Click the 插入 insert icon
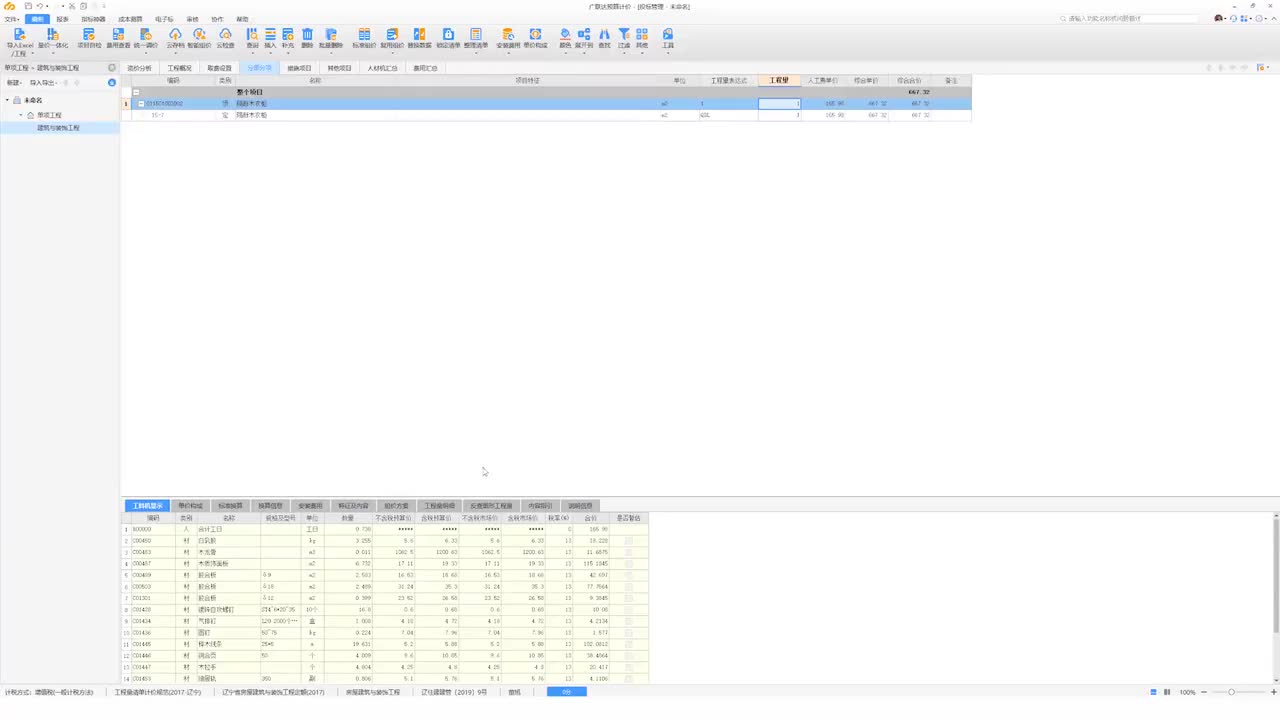 coord(270,39)
